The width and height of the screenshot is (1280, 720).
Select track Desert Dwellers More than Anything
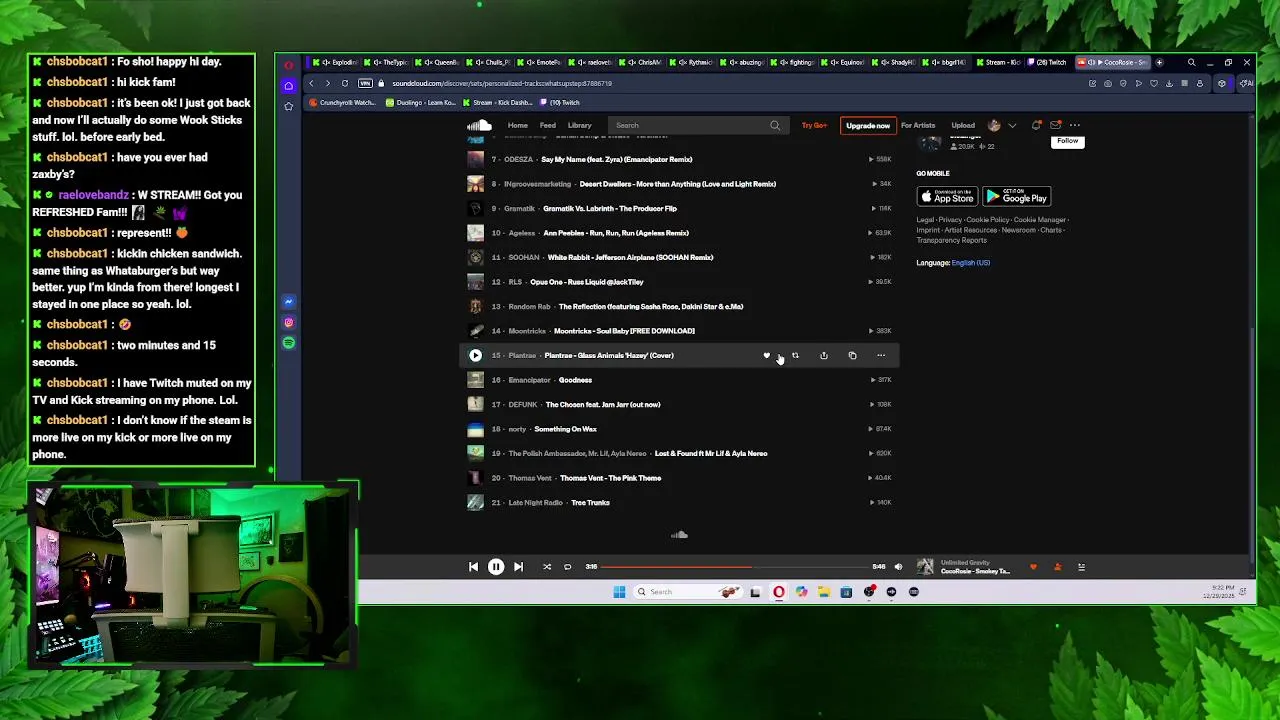[x=679, y=184]
